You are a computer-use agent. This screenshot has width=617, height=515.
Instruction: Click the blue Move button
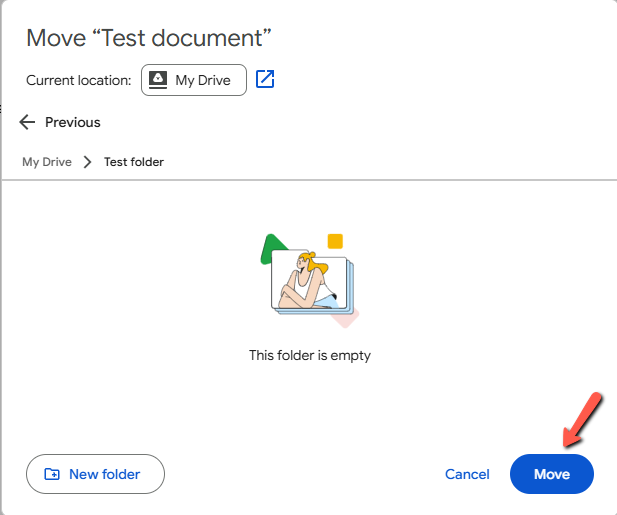tap(552, 474)
